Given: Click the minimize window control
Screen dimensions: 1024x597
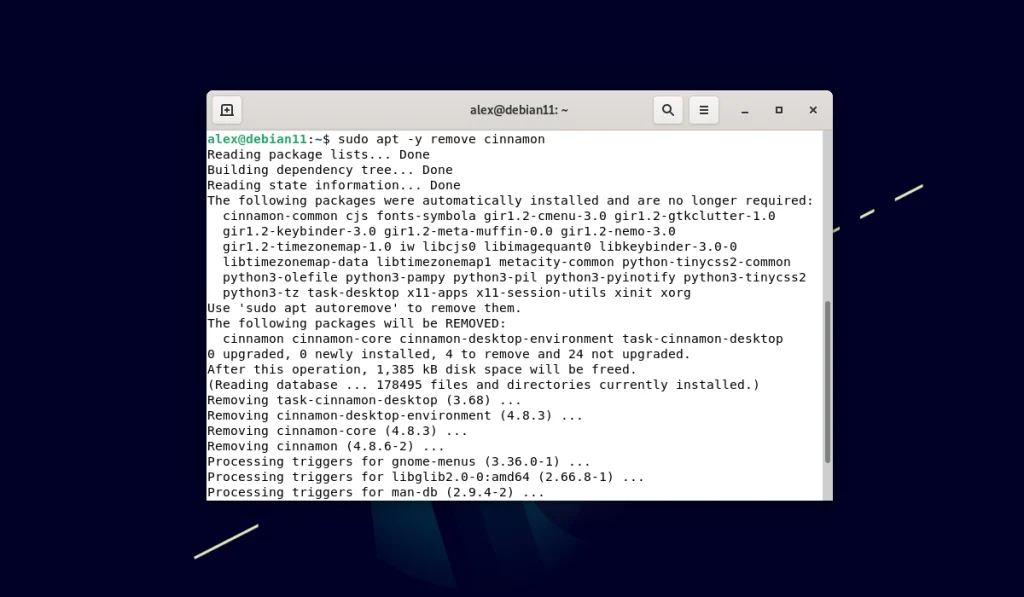Looking at the screenshot, I should [x=745, y=110].
